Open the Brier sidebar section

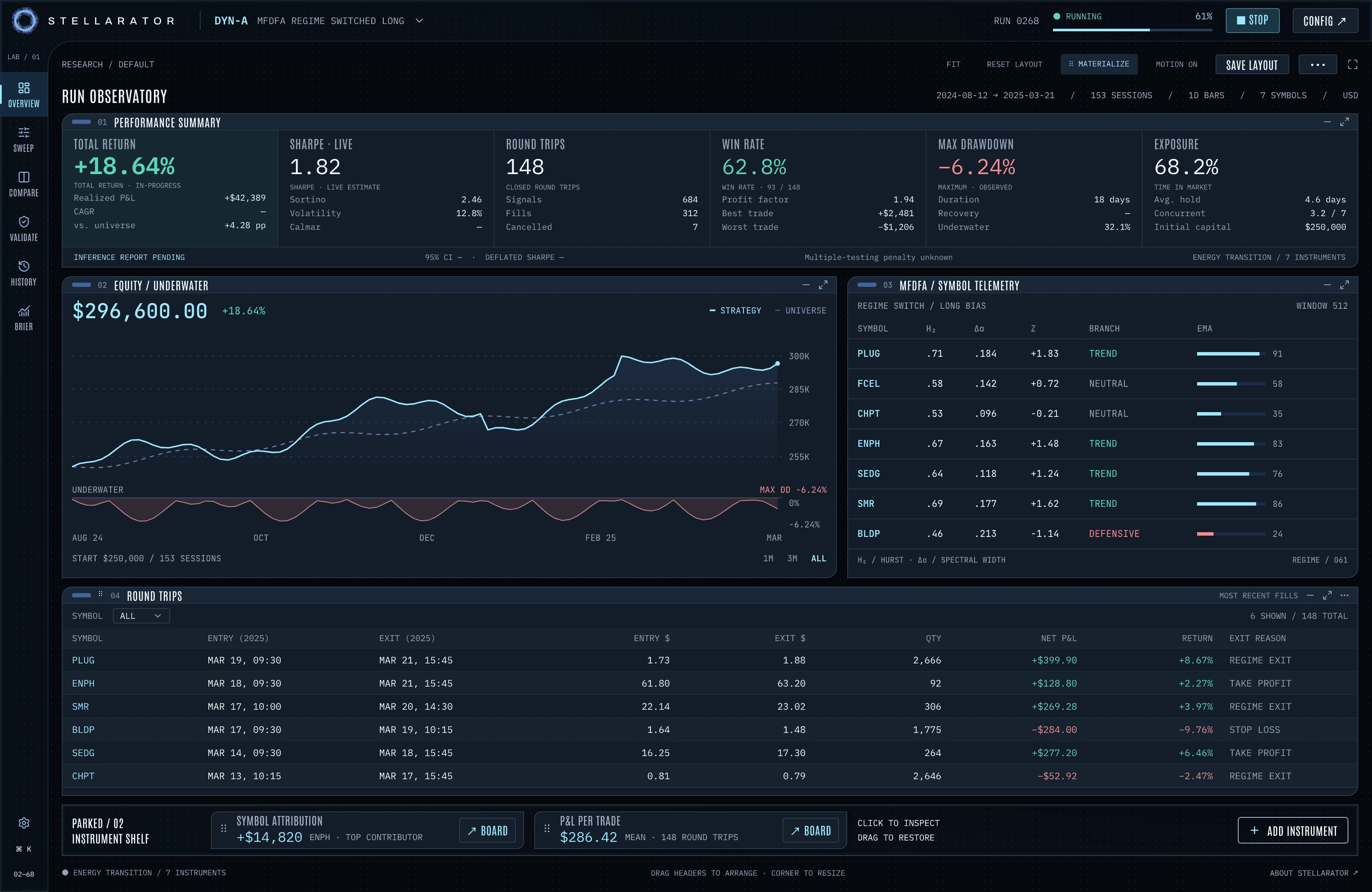click(x=24, y=318)
